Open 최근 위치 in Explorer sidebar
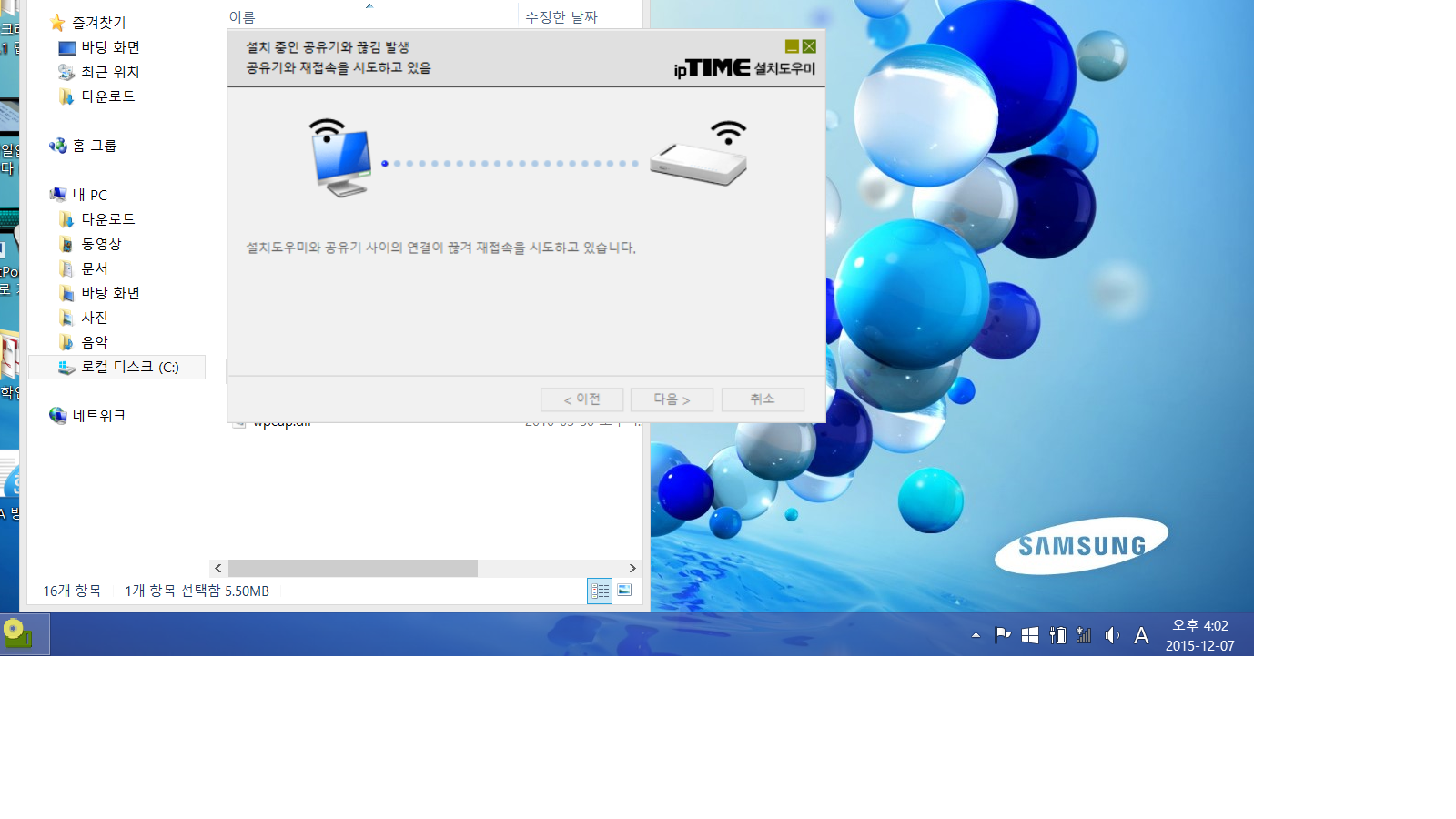This screenshot has height=819, width=1456. pyautogui.click(x=99, y=72)
